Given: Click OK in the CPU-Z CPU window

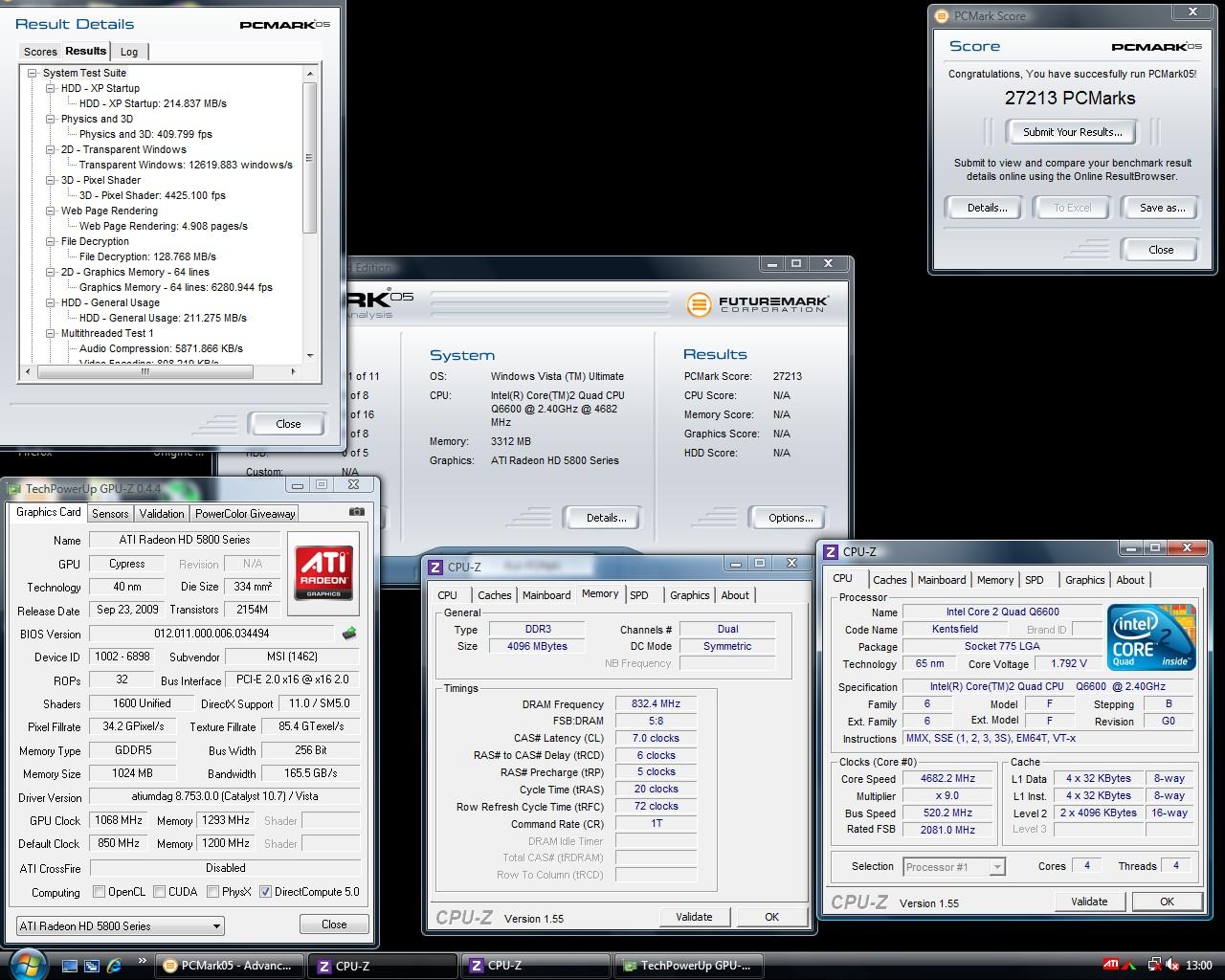Looking at the screenshot, I should tap(1167, 902).
